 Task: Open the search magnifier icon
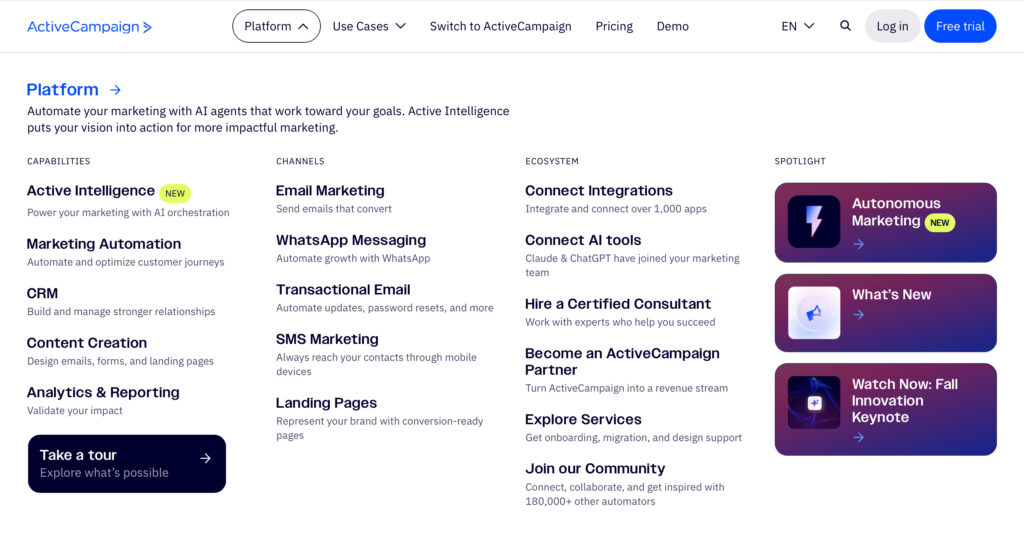click(845, 26)
